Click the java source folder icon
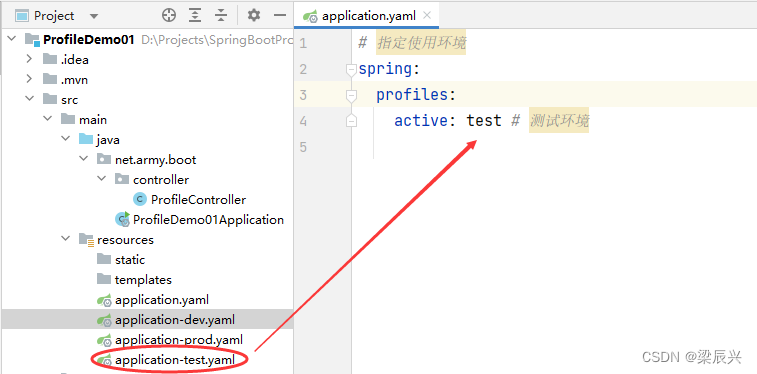The height and width of the screenshot is (374, 757). [x=86, y=139]
